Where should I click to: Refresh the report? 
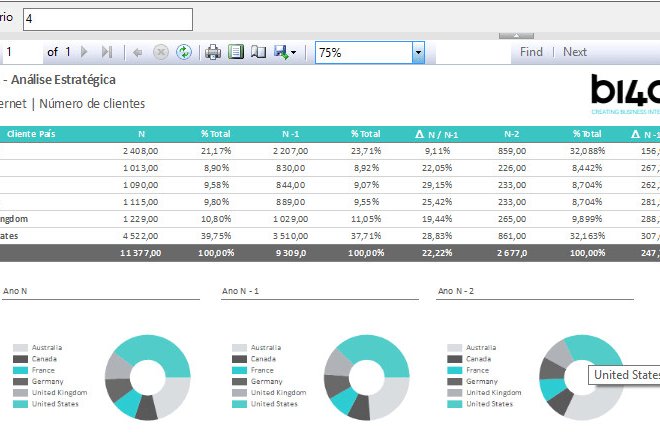point(184,52)
